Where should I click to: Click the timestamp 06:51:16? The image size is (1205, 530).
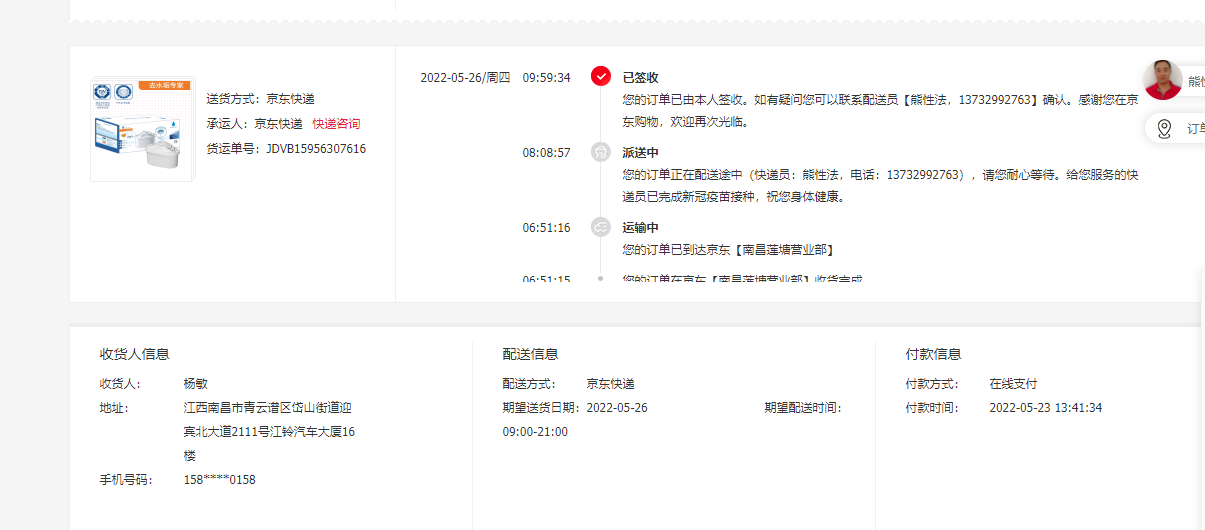coord(546,228)
